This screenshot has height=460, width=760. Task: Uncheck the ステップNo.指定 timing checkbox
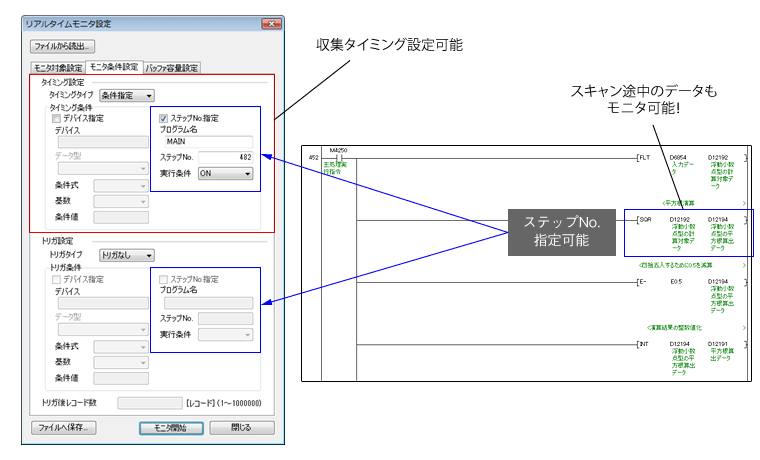[165, 118]
